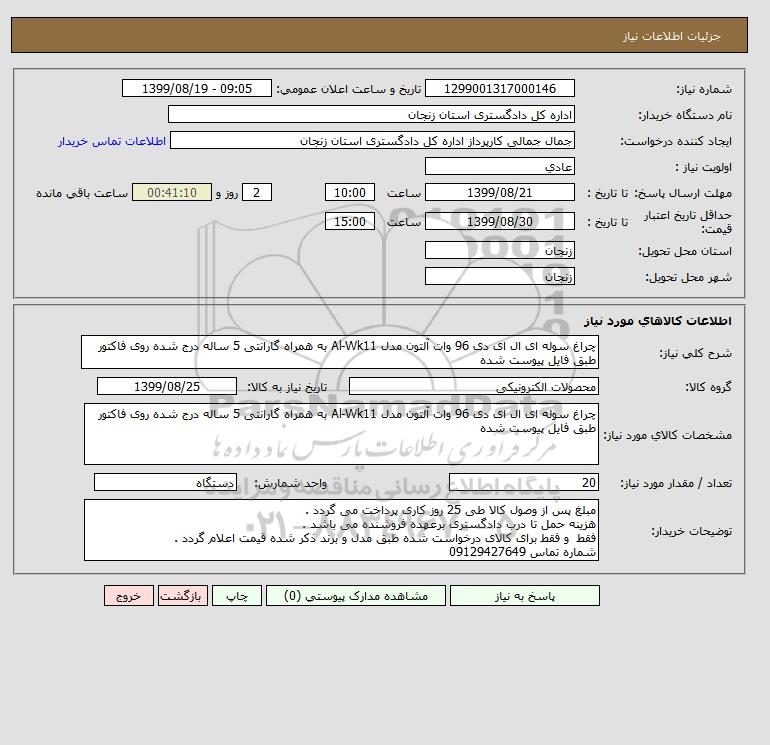Viewport: 770px width, 745px height.
Task: Click delivery province field زنجان
Action: [499, 250]
